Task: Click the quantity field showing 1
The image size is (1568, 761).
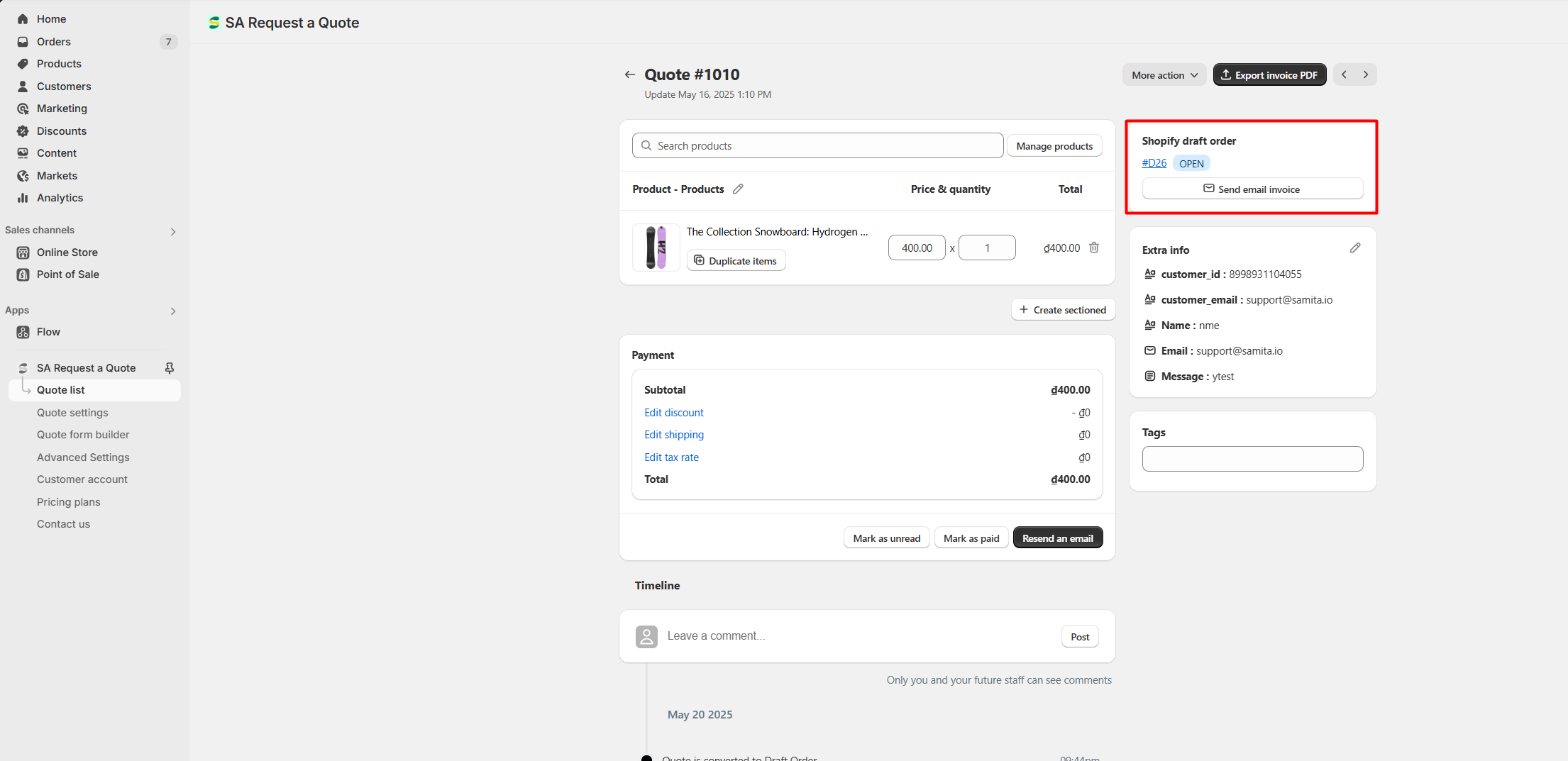Action: pyautogui.click(x=987, y=248)
